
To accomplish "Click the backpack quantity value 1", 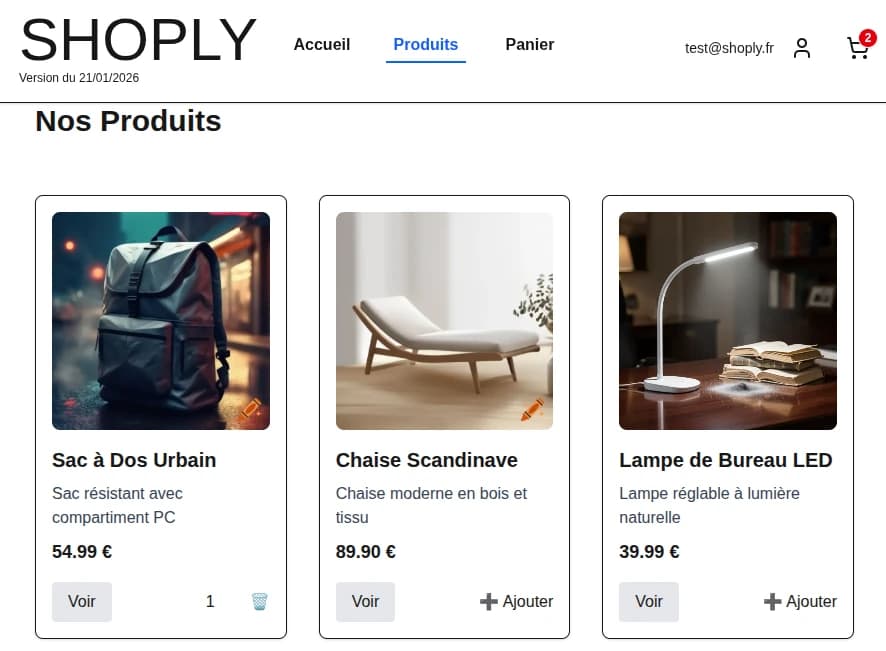I will click(x=210, y=601).
